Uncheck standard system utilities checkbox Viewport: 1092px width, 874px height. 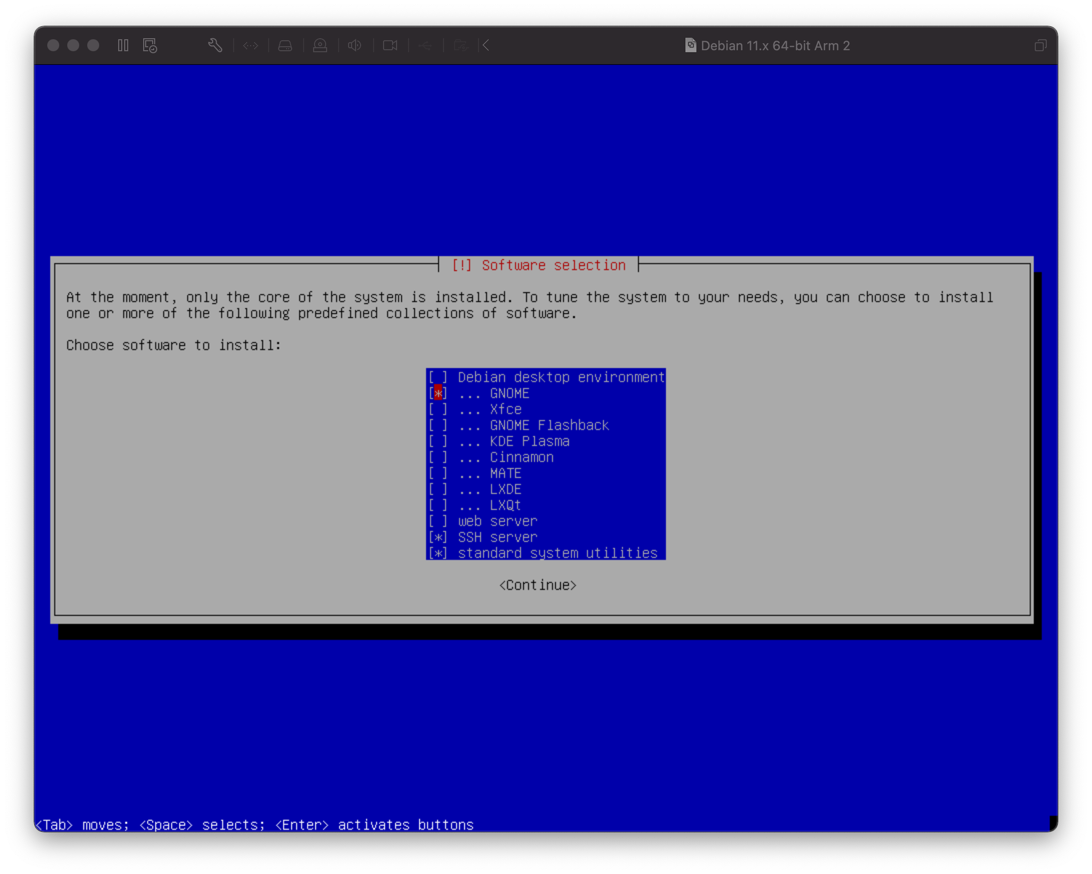[438, 554]
